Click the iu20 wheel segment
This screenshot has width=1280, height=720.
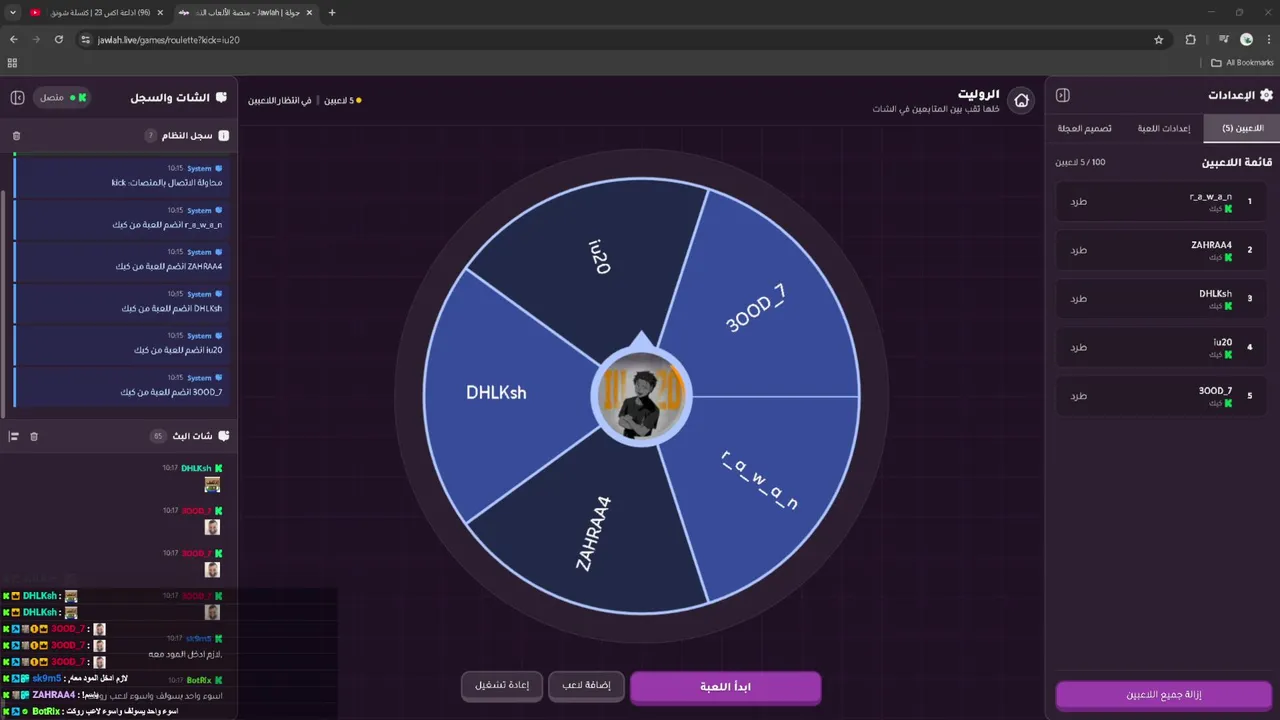(598, 256)
